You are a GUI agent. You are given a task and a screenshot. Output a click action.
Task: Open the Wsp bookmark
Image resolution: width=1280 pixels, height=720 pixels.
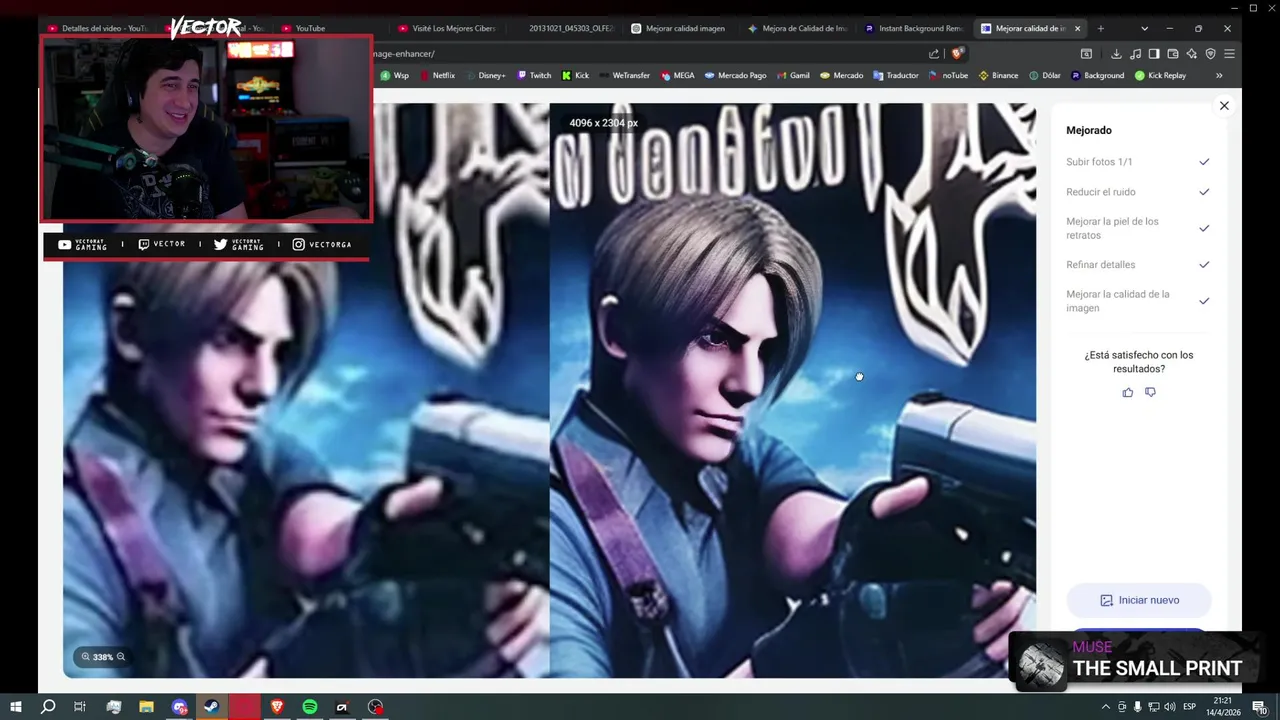pyautogui.click(x=394, y=75)
